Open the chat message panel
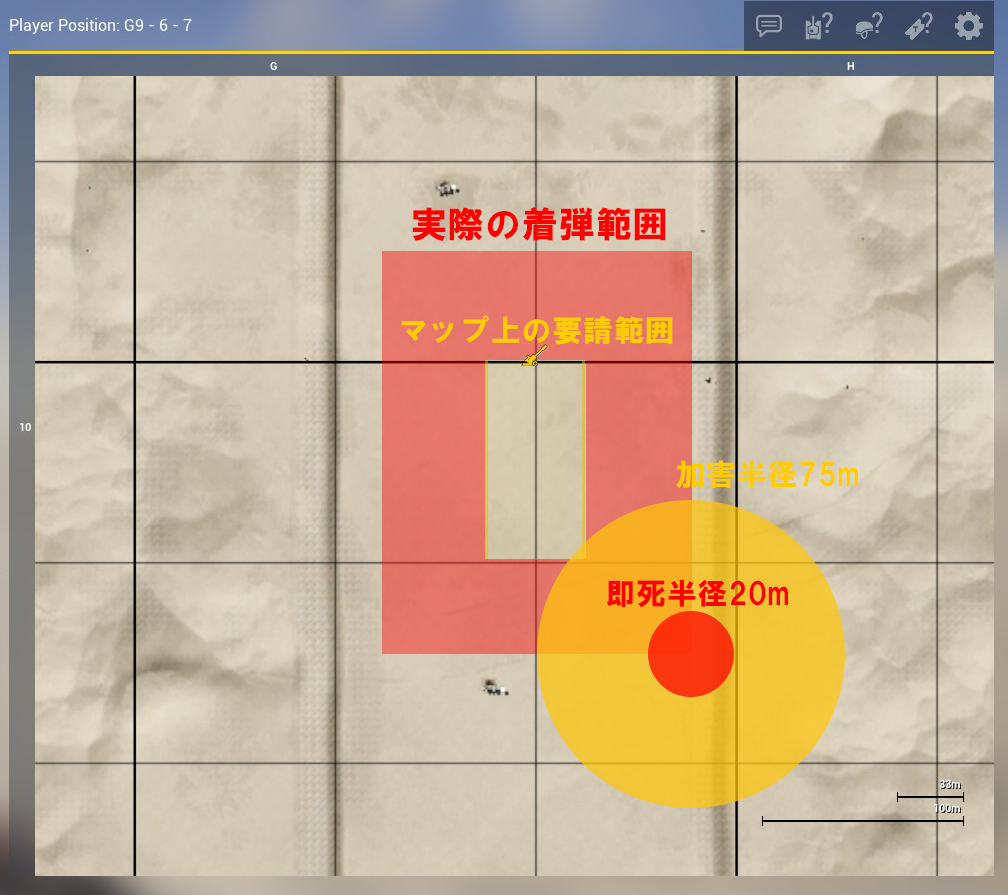The width and height of the screenshot is (1008, 895). pos(769,26)
